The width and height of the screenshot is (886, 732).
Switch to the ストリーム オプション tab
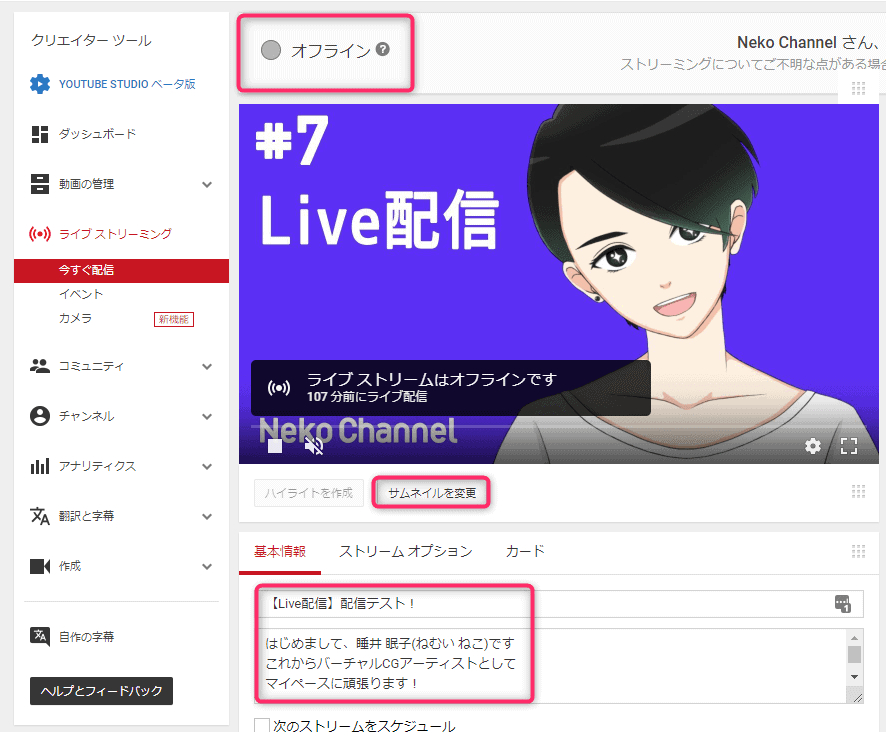pyautogui.click(x=405, y=551)
